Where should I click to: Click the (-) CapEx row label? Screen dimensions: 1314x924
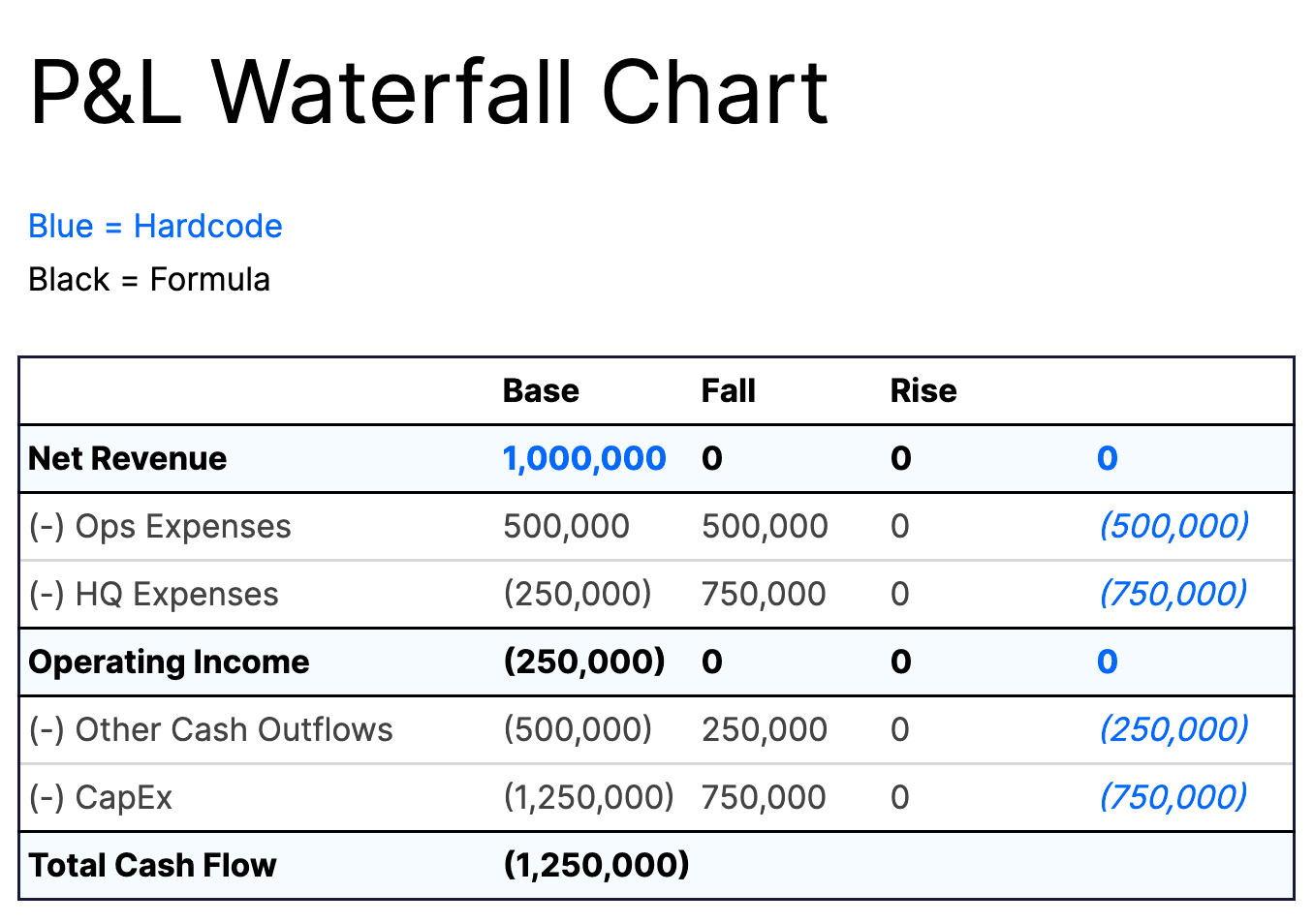pos(101,797)
